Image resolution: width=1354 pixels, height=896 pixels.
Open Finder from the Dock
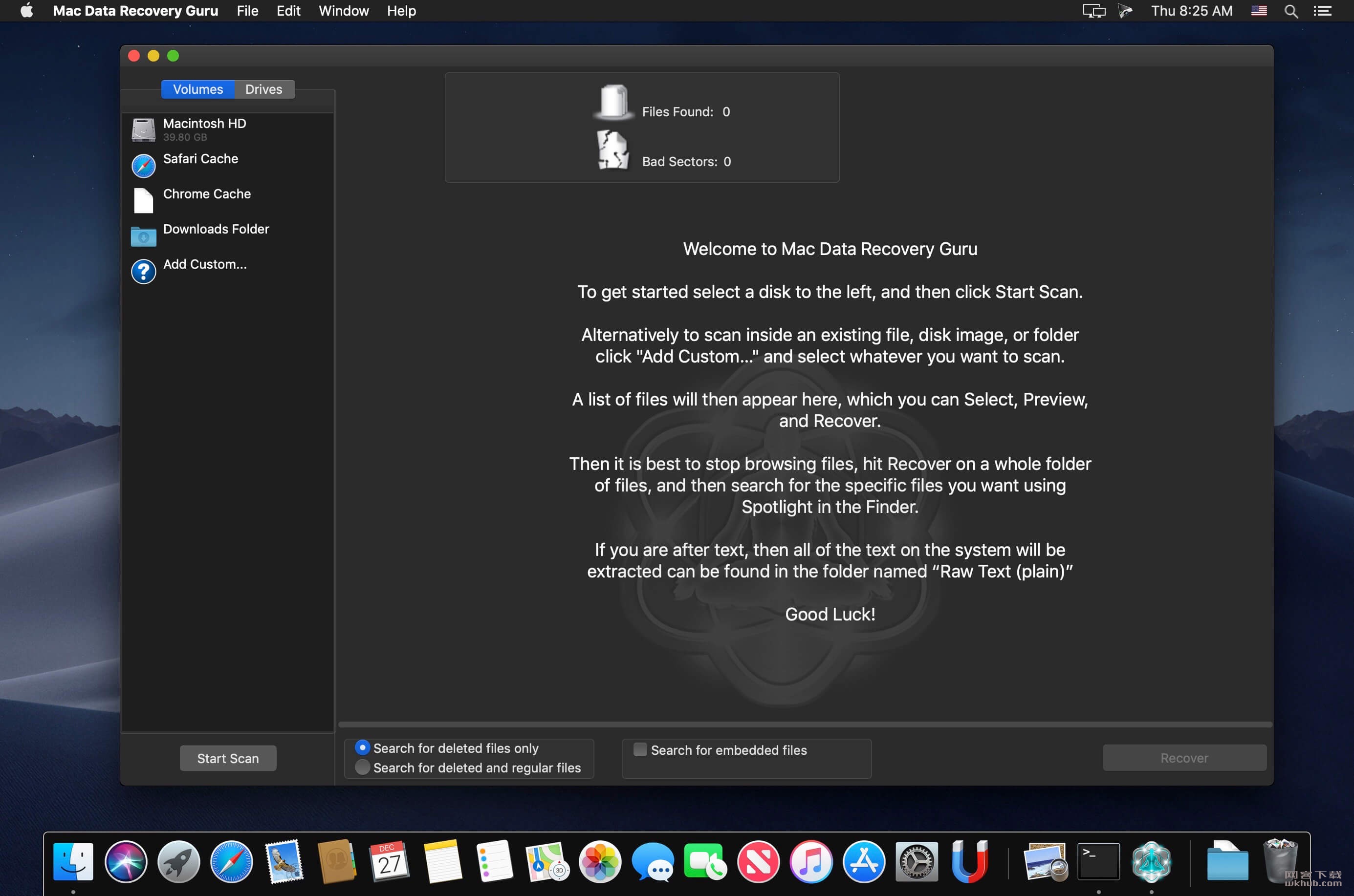click(73, 862)
